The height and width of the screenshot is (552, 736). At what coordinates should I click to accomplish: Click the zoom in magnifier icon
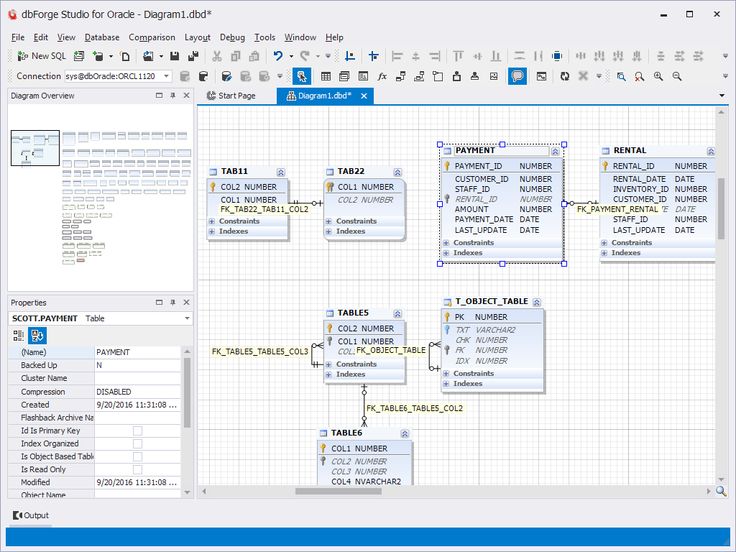(x=658, y=76)
